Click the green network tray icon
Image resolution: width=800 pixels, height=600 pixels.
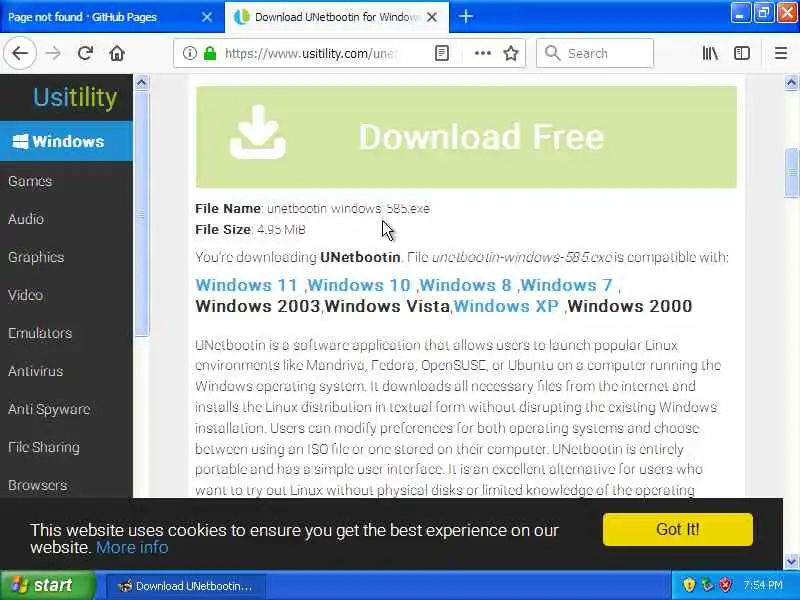coord(707,585)
